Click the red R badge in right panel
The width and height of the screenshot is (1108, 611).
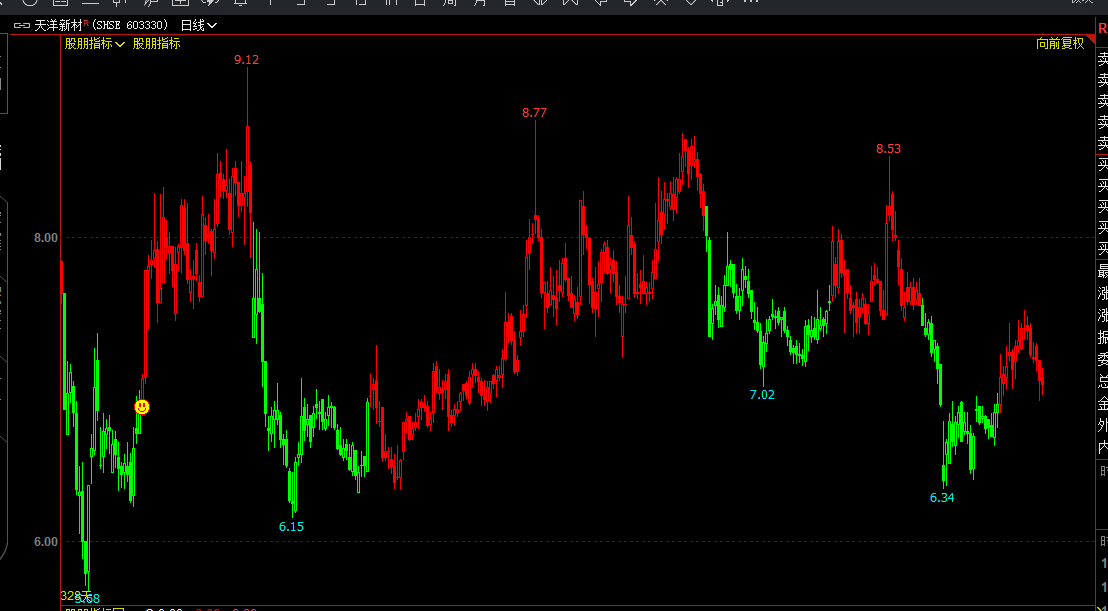1102,29
